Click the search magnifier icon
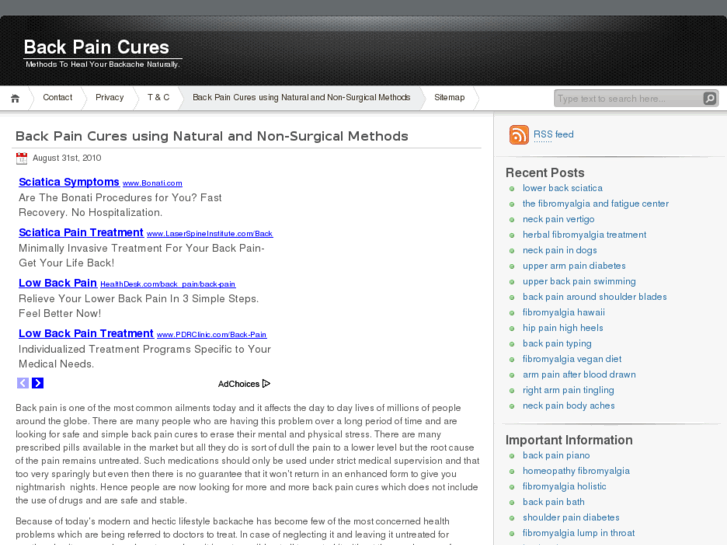 pos(709,98)
